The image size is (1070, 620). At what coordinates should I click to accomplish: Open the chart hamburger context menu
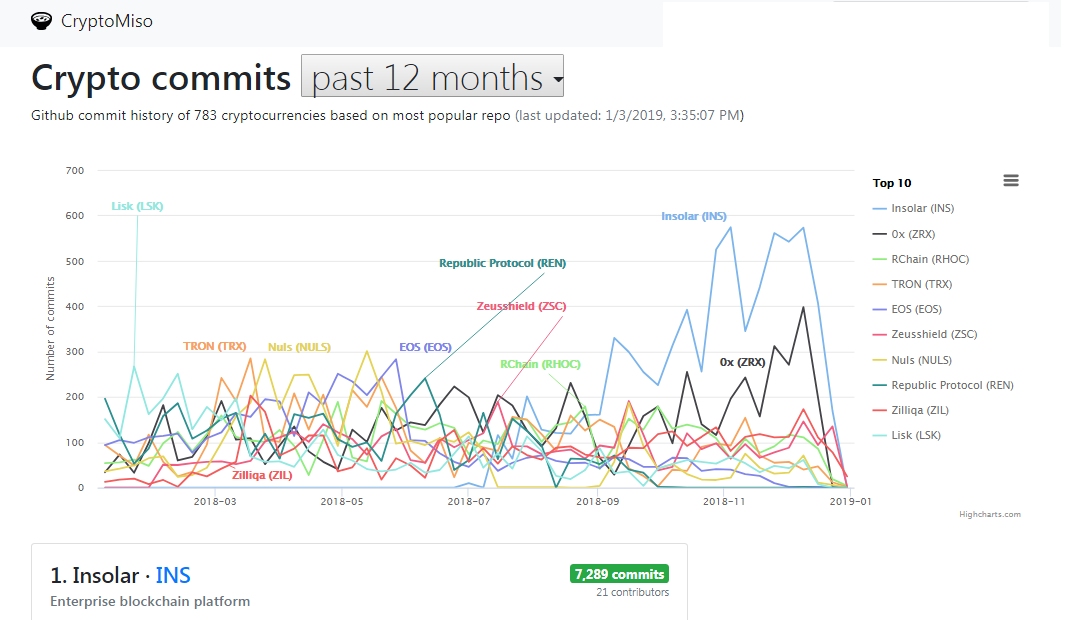click(1011, 181)
